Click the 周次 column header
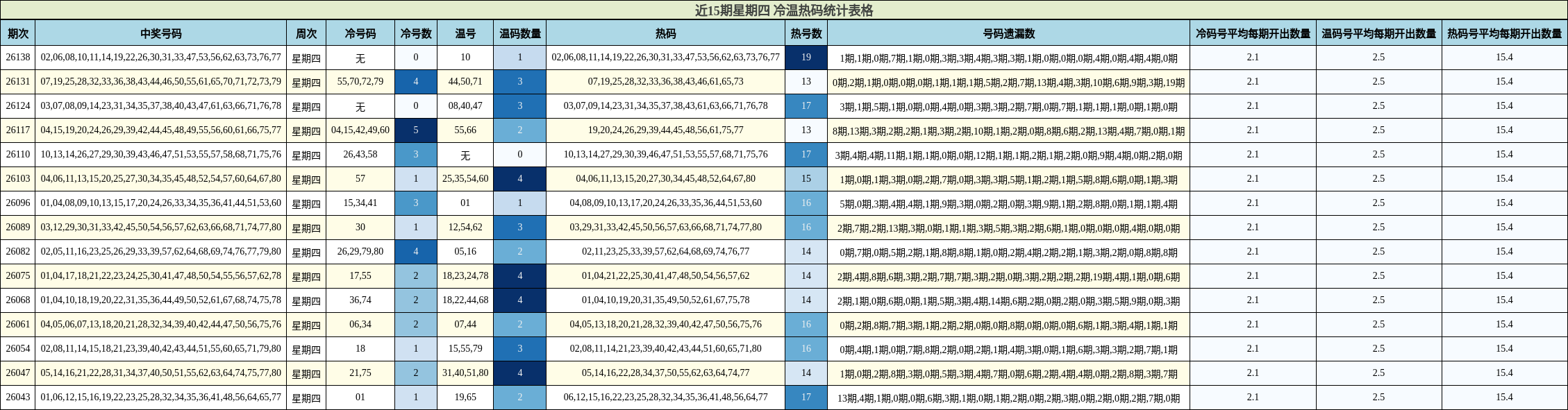This screenshot has height=410, width=1568. (x=306, y=33)
